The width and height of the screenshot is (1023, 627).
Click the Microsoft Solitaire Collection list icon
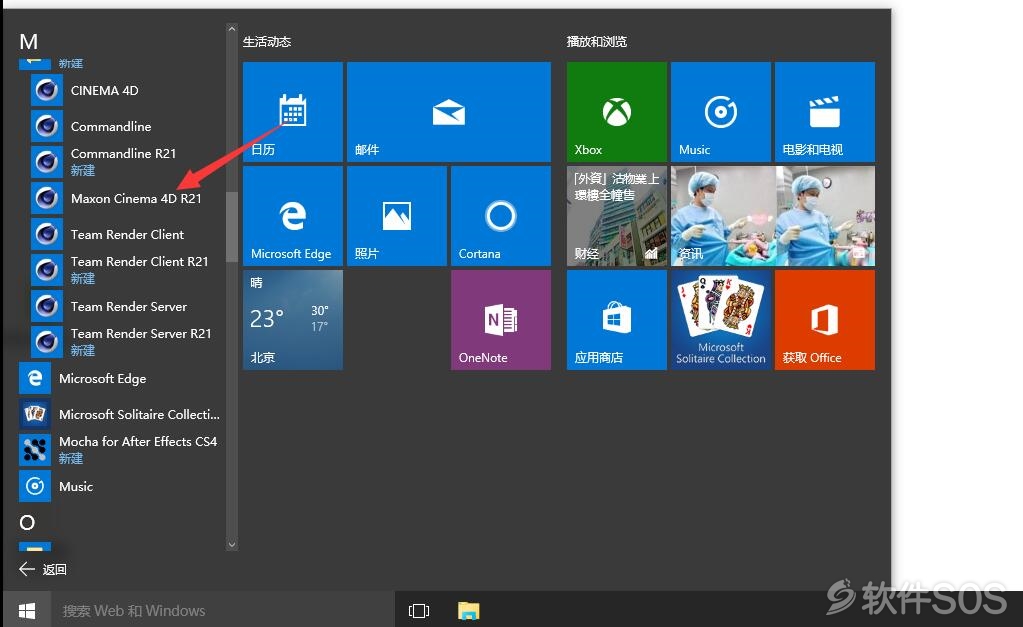click(x=35, y=414)
